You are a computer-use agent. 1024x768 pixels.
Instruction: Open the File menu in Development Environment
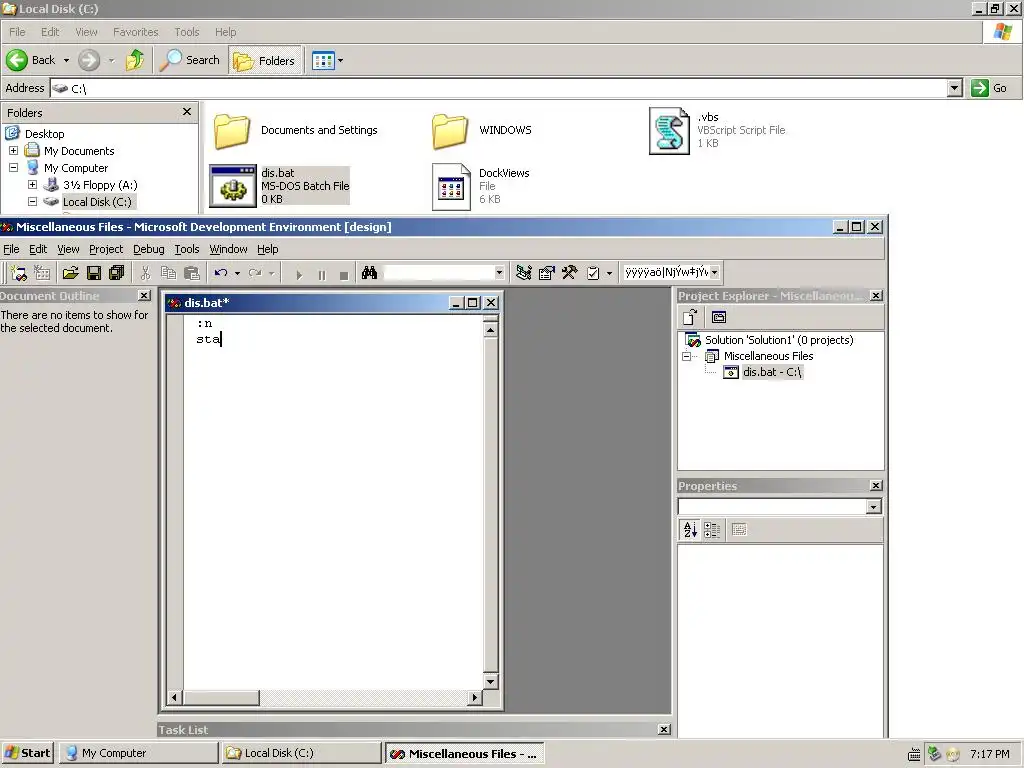(11, 249)
